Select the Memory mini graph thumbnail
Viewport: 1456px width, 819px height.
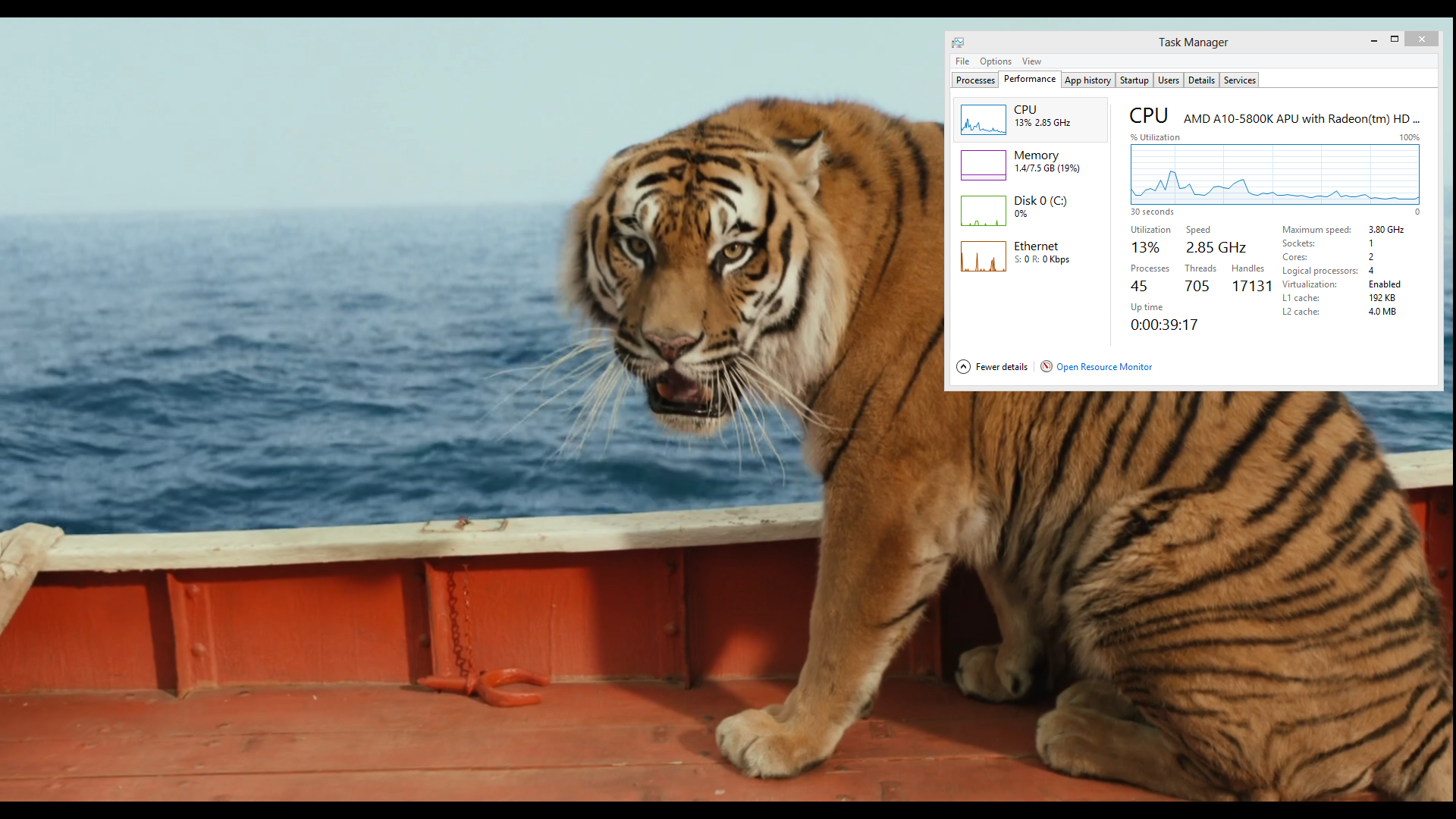point(984,165)
